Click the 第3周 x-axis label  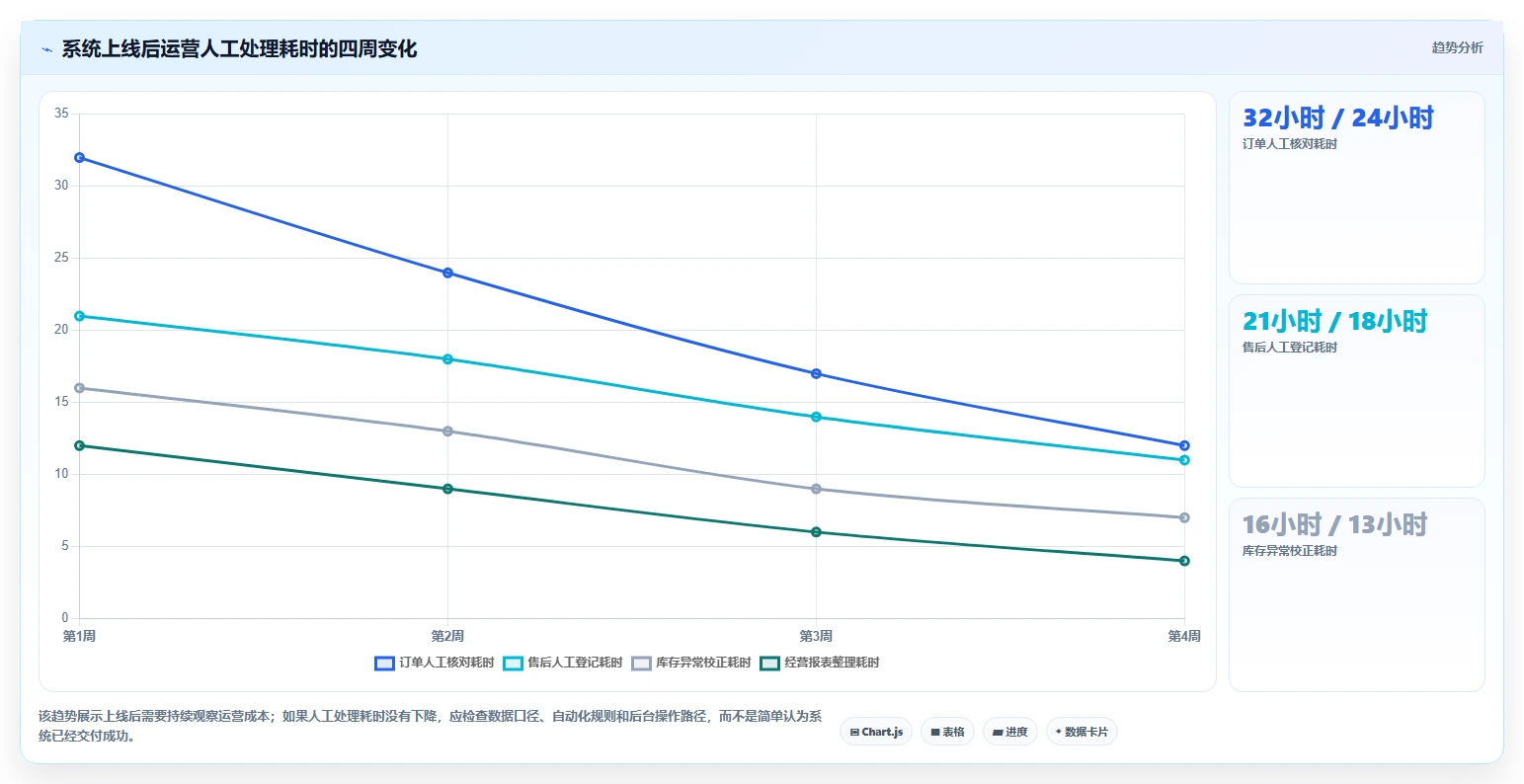(x=816, y=636)
